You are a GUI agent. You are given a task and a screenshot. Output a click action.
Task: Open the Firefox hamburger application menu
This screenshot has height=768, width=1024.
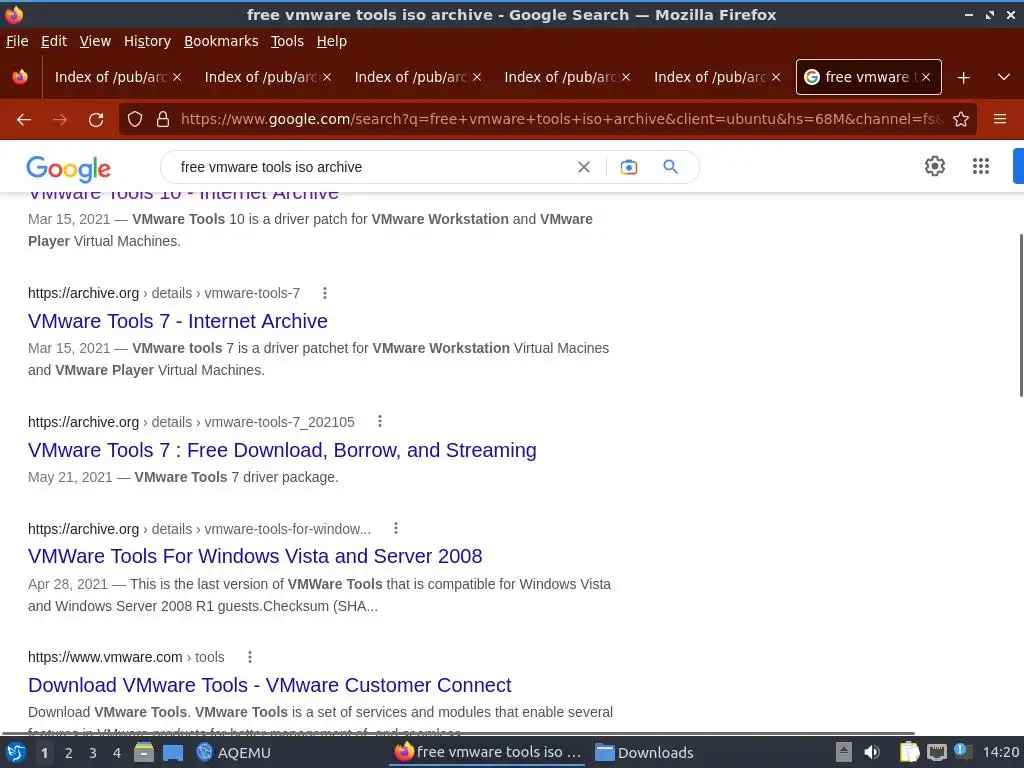pos(1000,119)
